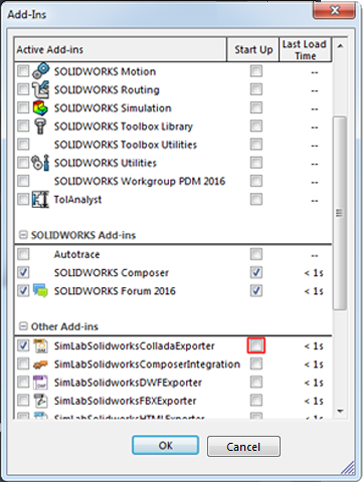363x482 pixels.
Task: Check the Autotrace active checkbox
Action: [x=23, y=254]
